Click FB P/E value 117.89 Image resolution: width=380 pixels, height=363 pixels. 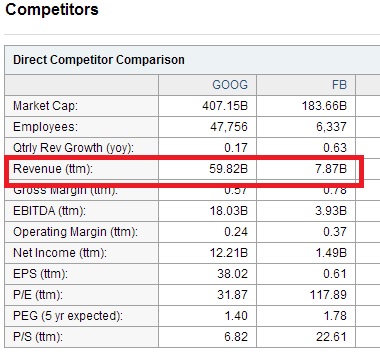[328, 295]
